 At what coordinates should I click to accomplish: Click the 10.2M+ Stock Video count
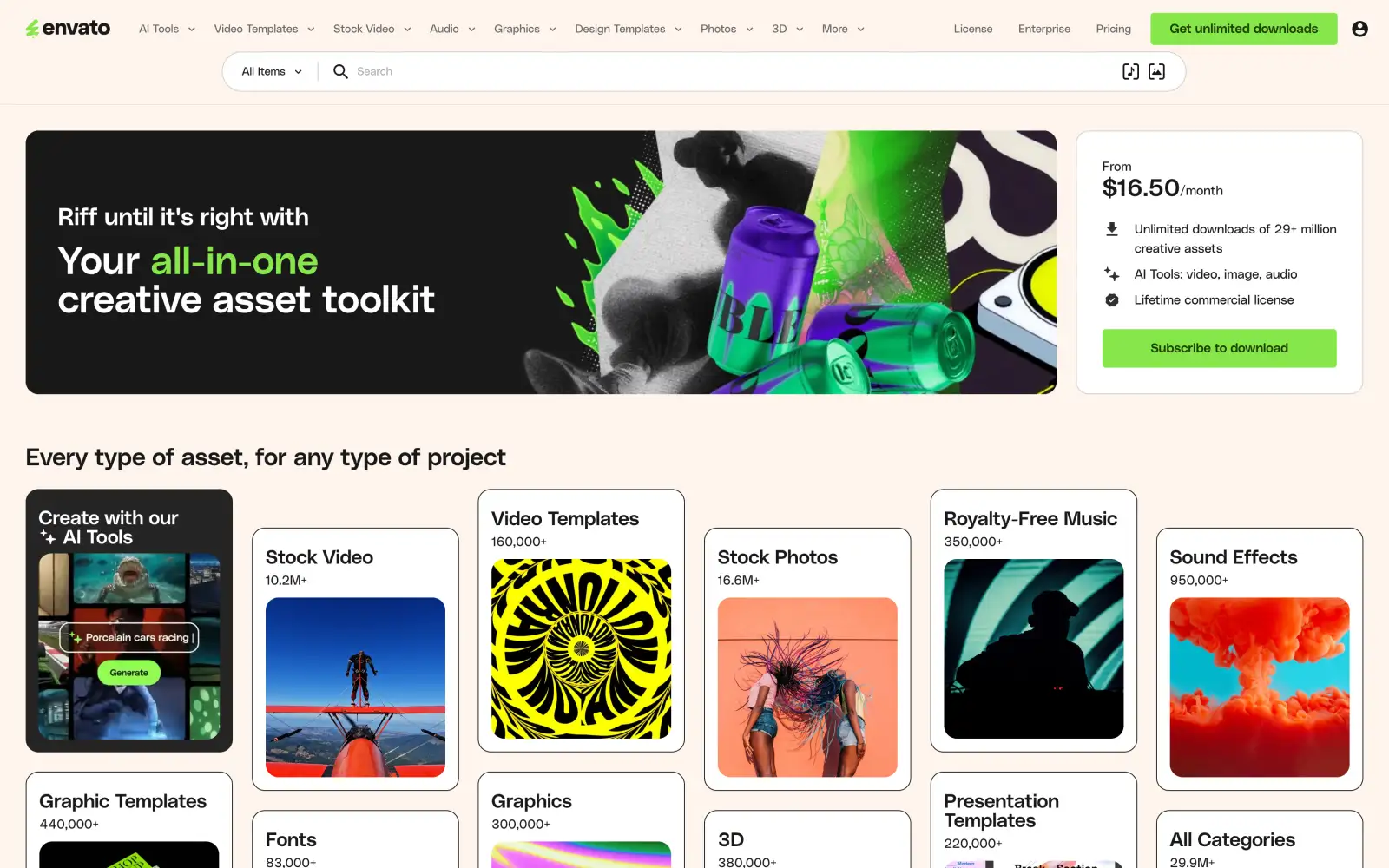pos(286,581)
